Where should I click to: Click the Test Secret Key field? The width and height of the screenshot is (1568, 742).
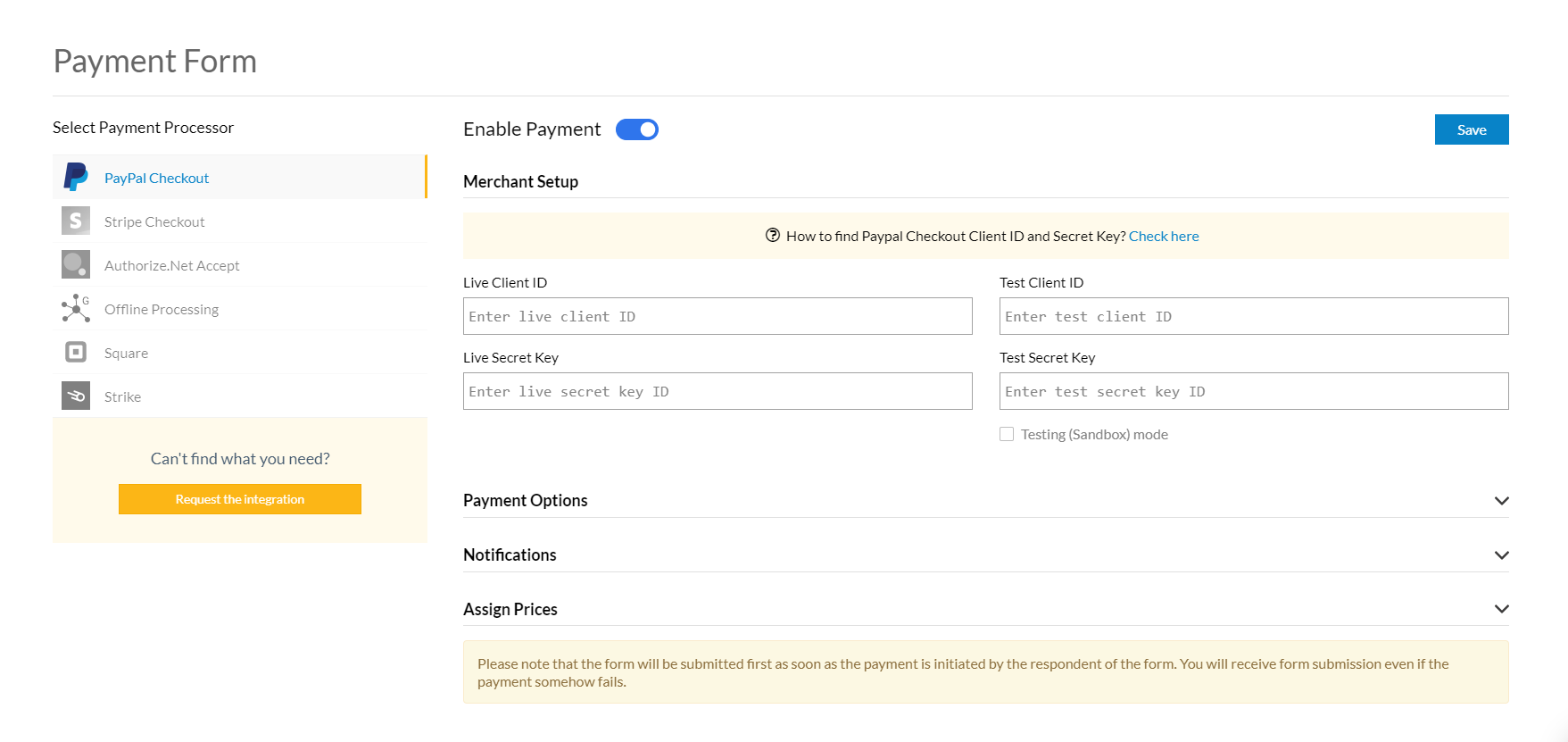point(1253,391)
